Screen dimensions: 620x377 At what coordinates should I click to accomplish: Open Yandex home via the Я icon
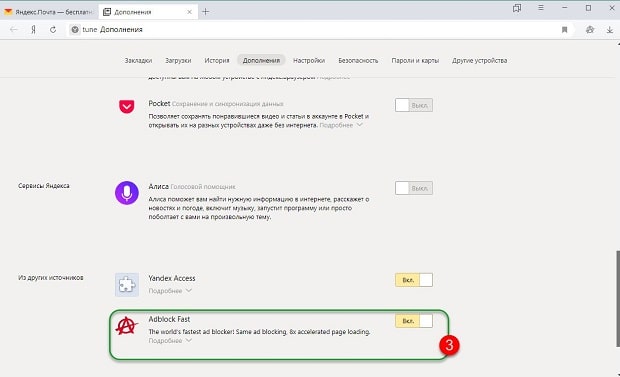coord(34,30)
